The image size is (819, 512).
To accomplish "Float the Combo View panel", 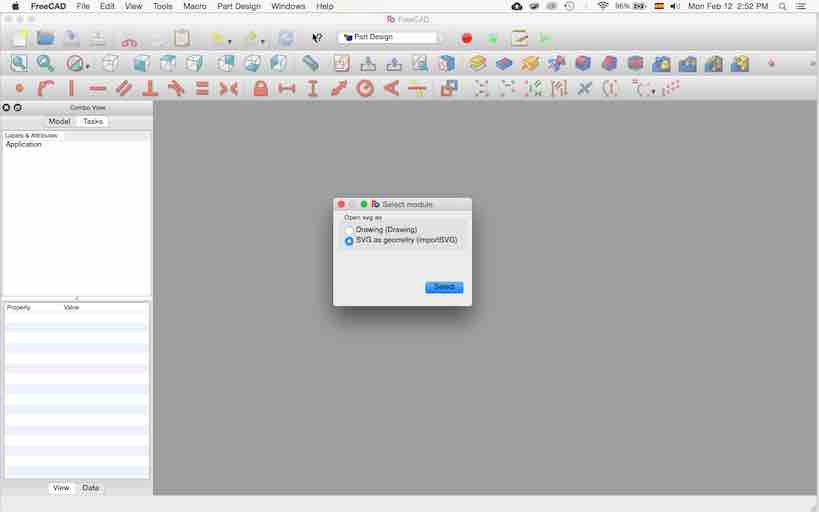I will pos(18,108).
